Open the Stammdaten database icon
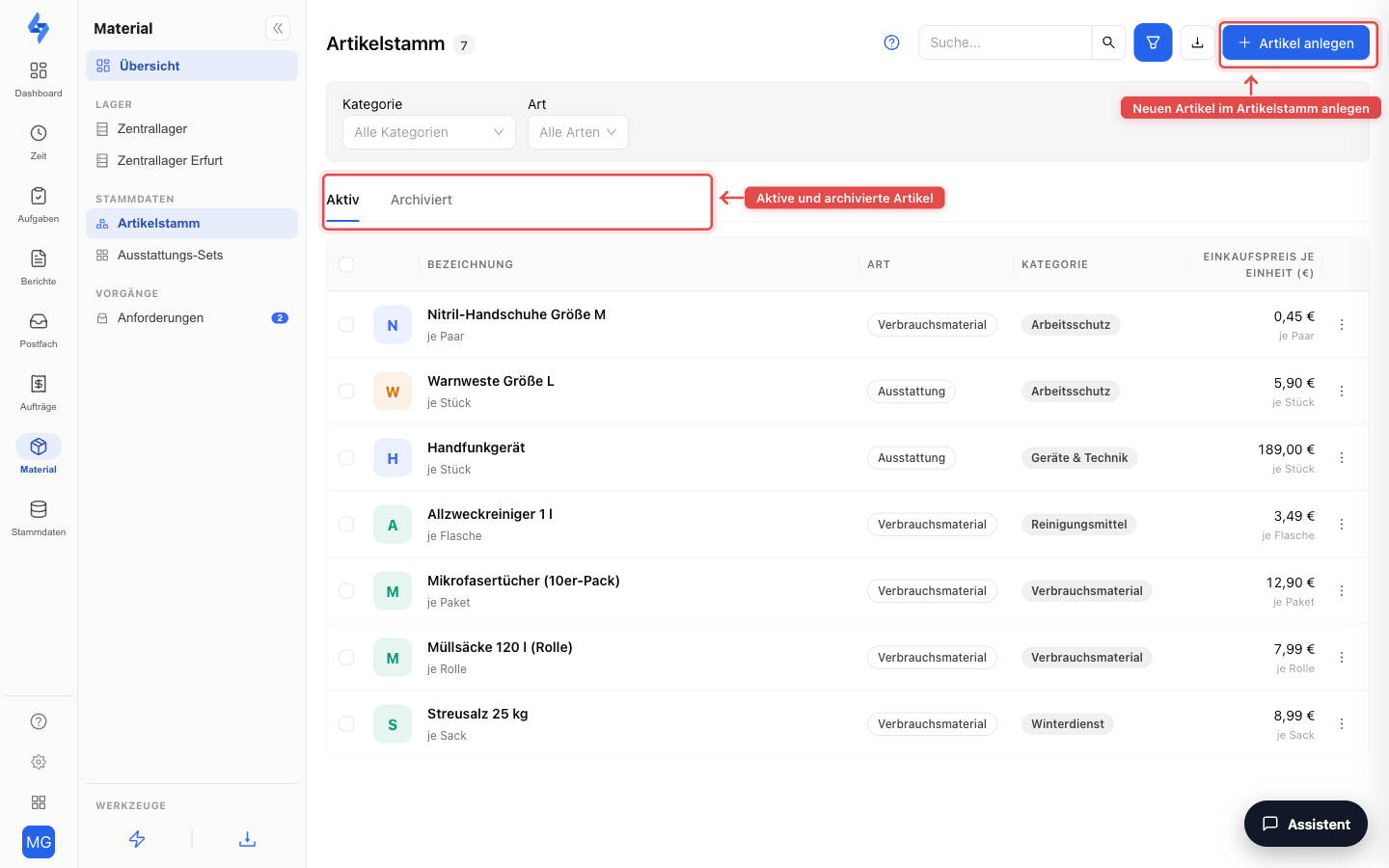The width and height of the screenshot is (1389, 868). [x=39, y=509]
